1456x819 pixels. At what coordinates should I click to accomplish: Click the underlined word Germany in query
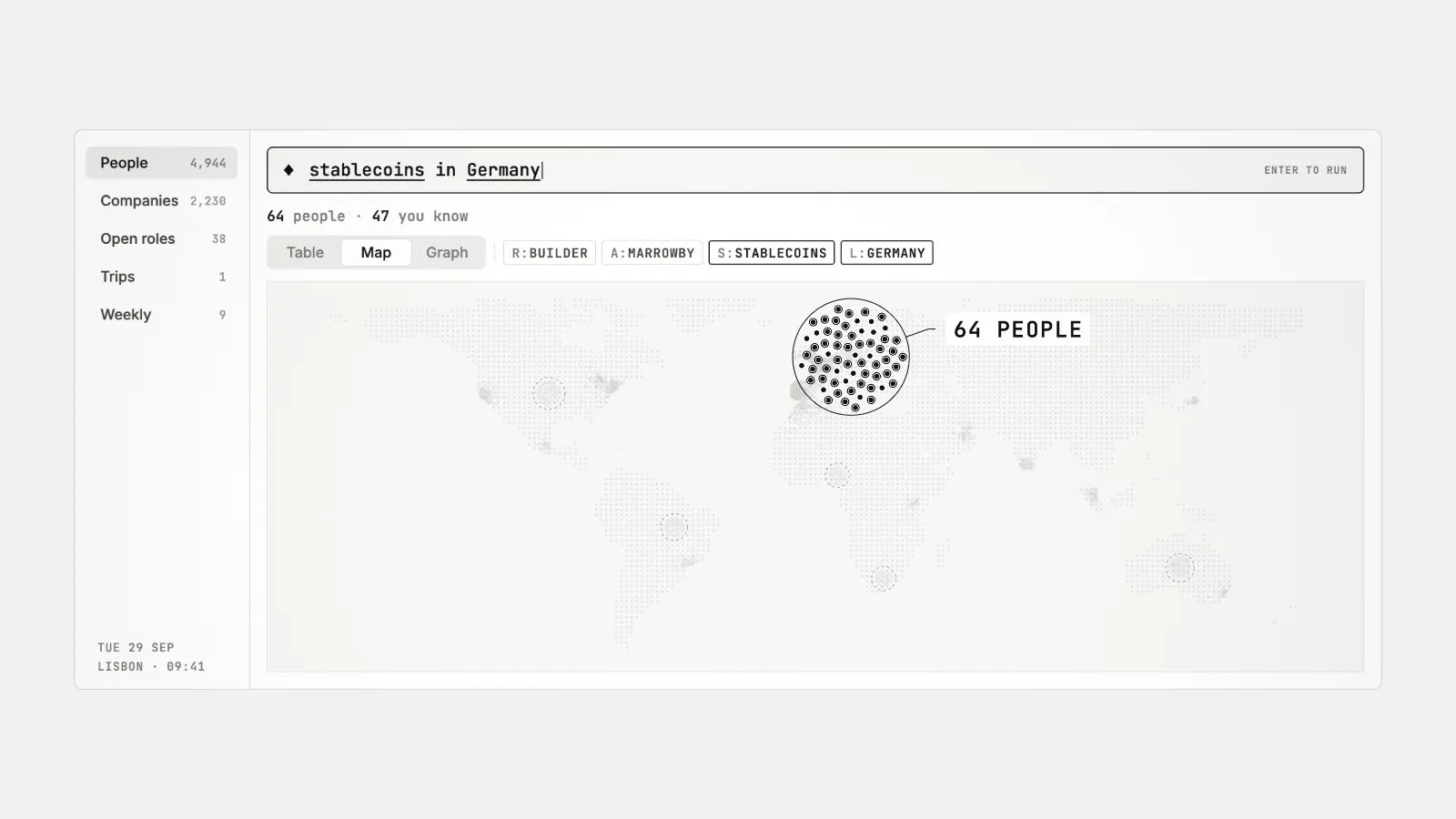click(503, 170)
